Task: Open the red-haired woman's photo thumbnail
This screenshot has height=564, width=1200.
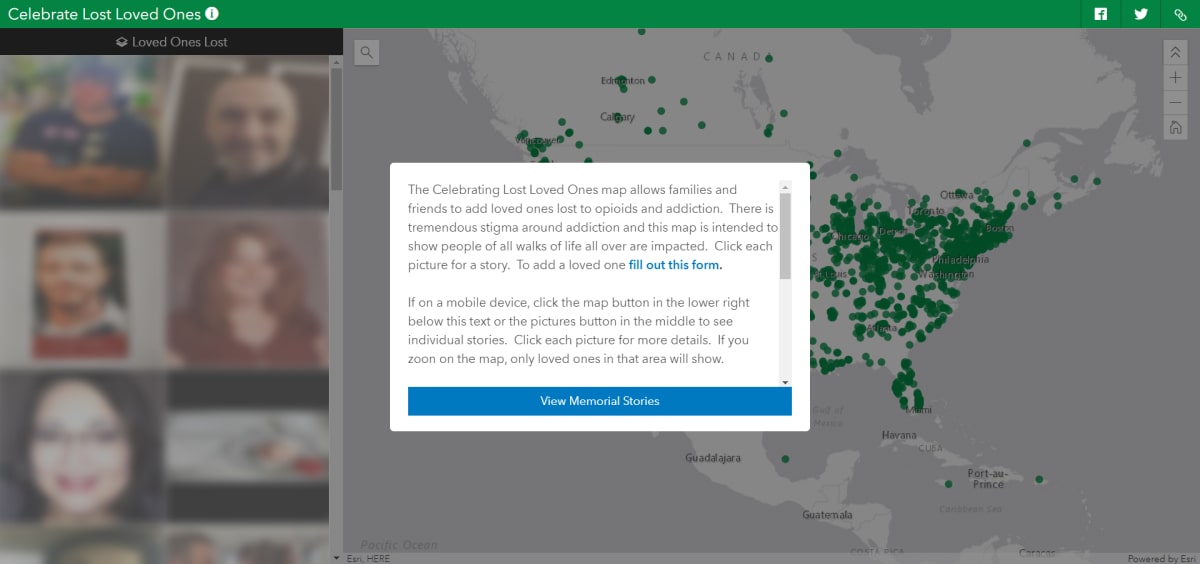Action: [x=247, y=290]
